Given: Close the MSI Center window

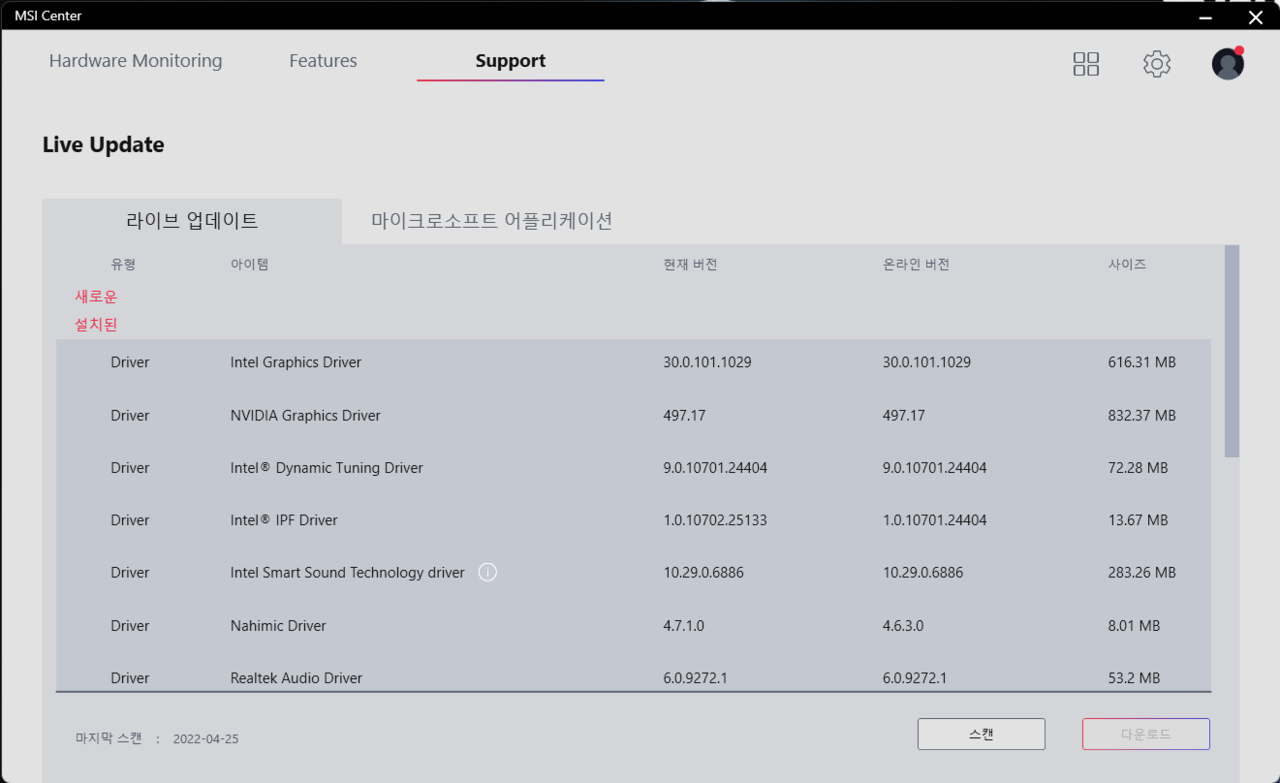Looking at the screenshot, I should (1256, 17).
